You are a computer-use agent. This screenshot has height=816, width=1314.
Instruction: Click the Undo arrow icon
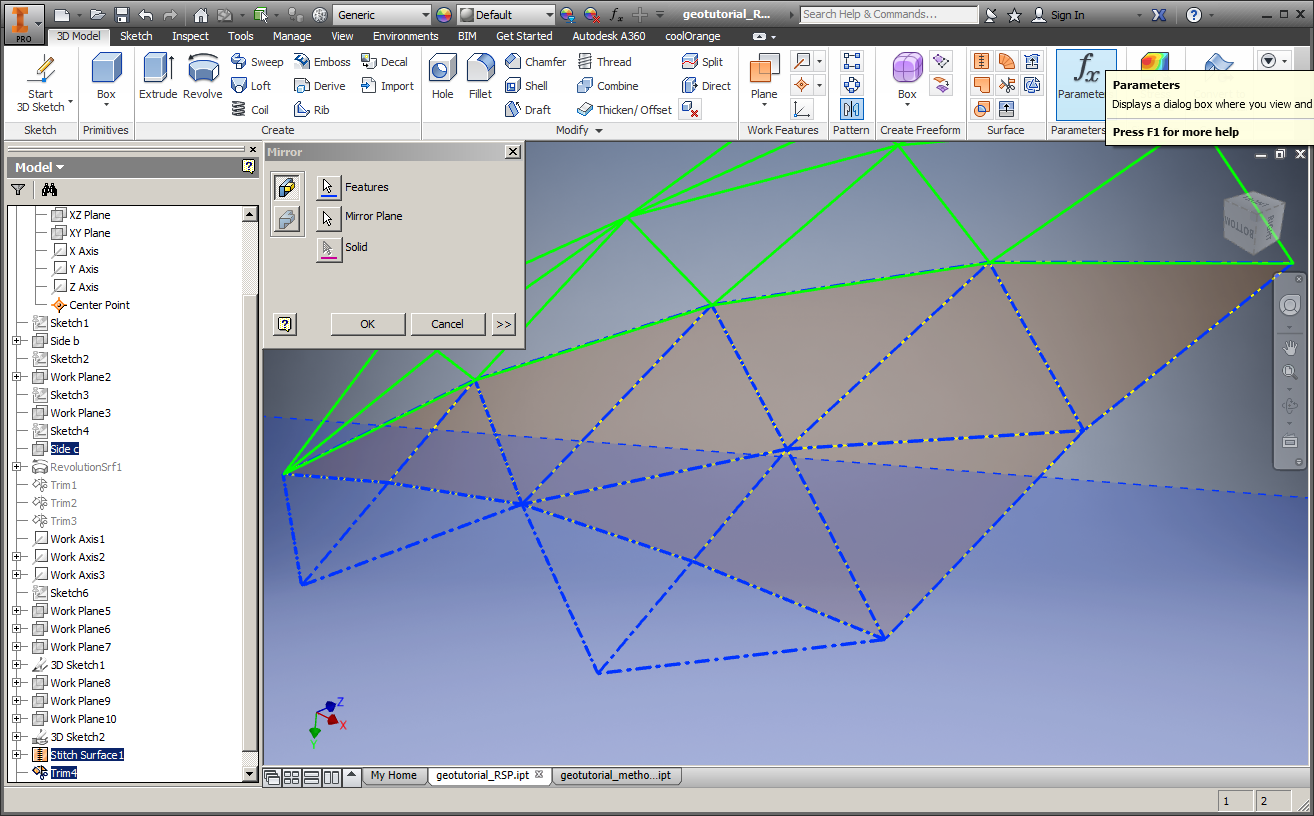click(x=146, y=15)
